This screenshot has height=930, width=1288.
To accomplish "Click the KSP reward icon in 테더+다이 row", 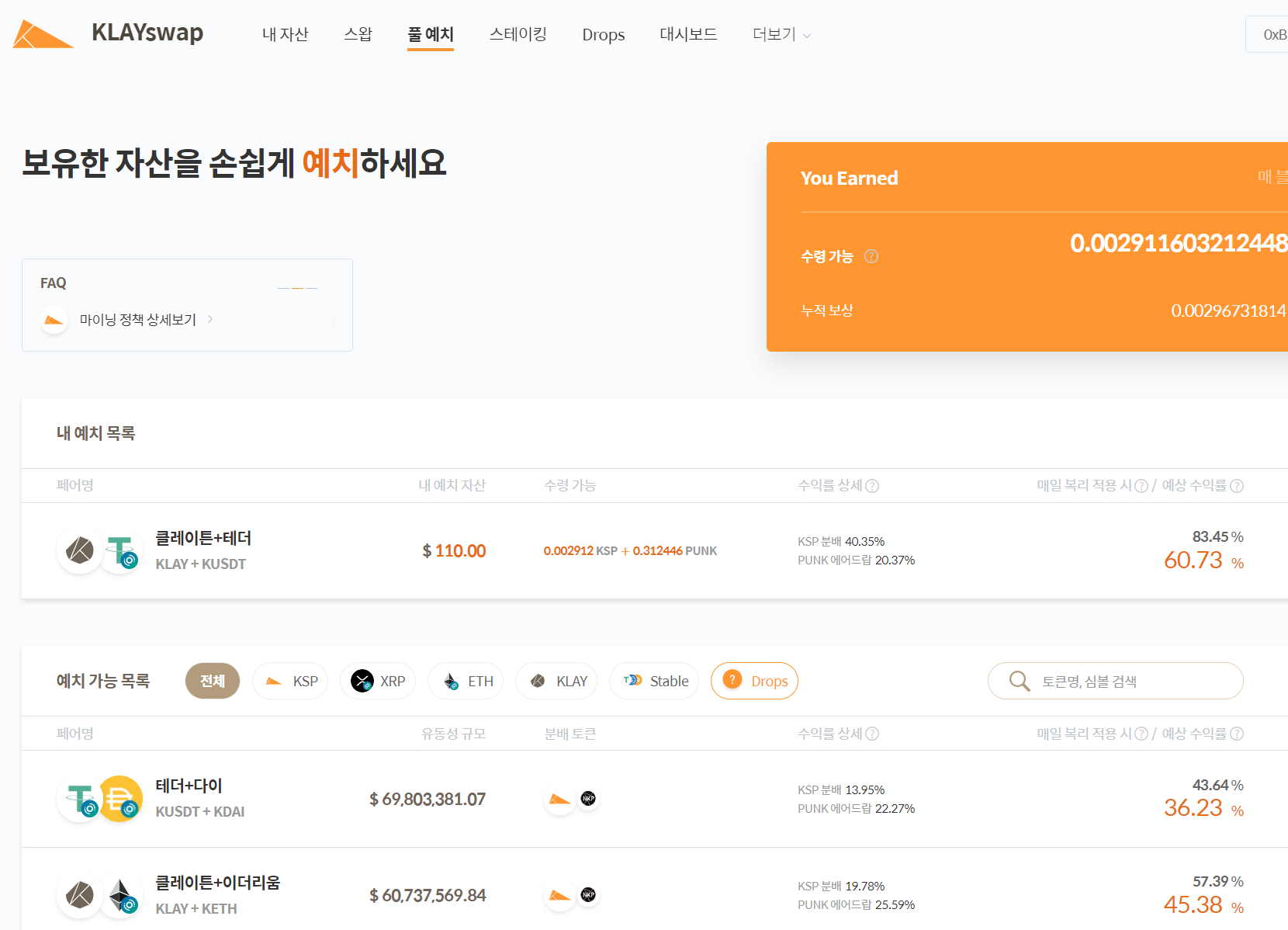I will pos(559,799).
